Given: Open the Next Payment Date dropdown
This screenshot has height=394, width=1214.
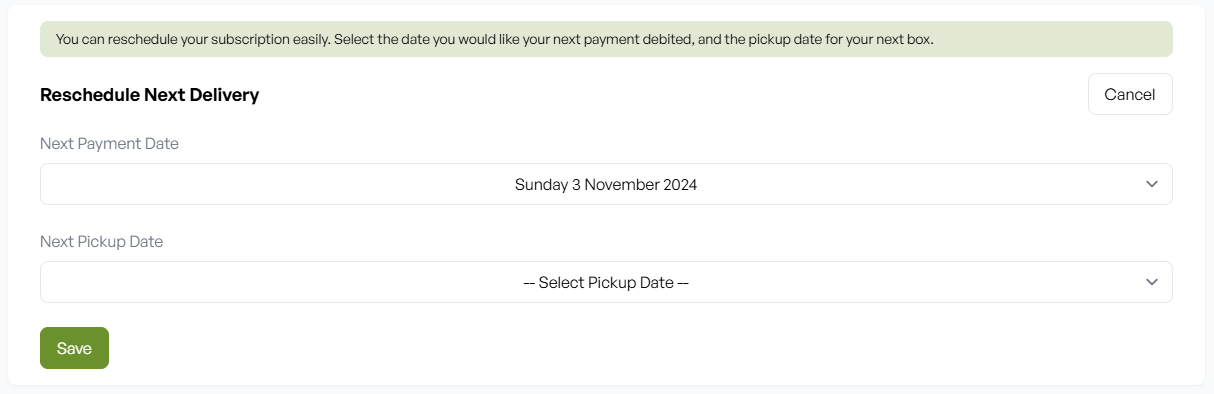Looking at the screenshot, I should 606,184.
